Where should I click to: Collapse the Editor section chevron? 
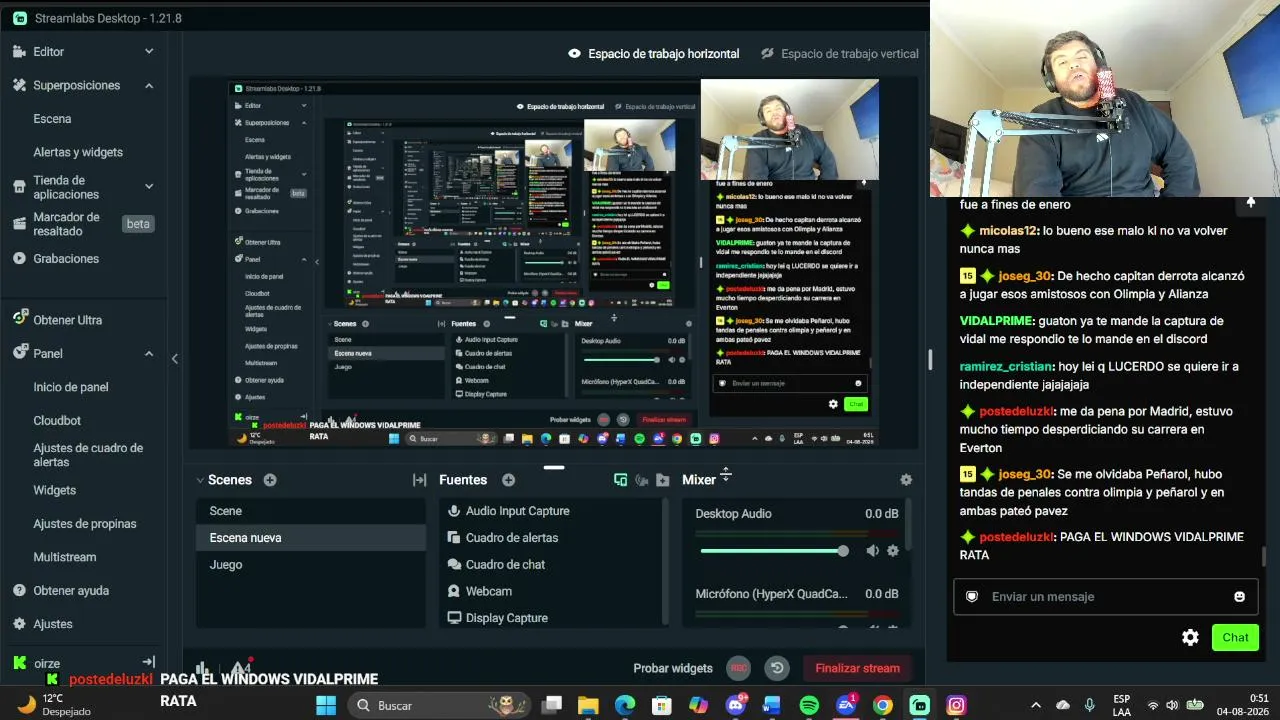[149, 51]
